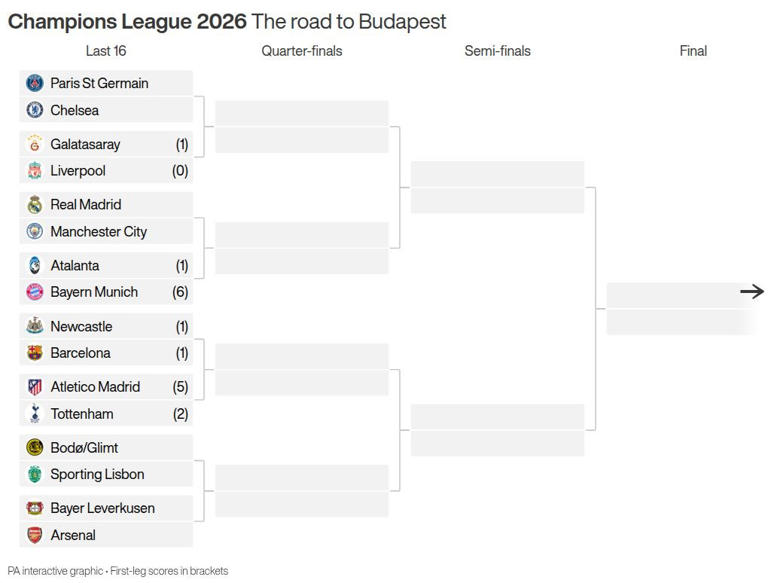Click the Real Madrid club crest
The width and height of the screenshot is (768, 583).
tap(35, 205)
